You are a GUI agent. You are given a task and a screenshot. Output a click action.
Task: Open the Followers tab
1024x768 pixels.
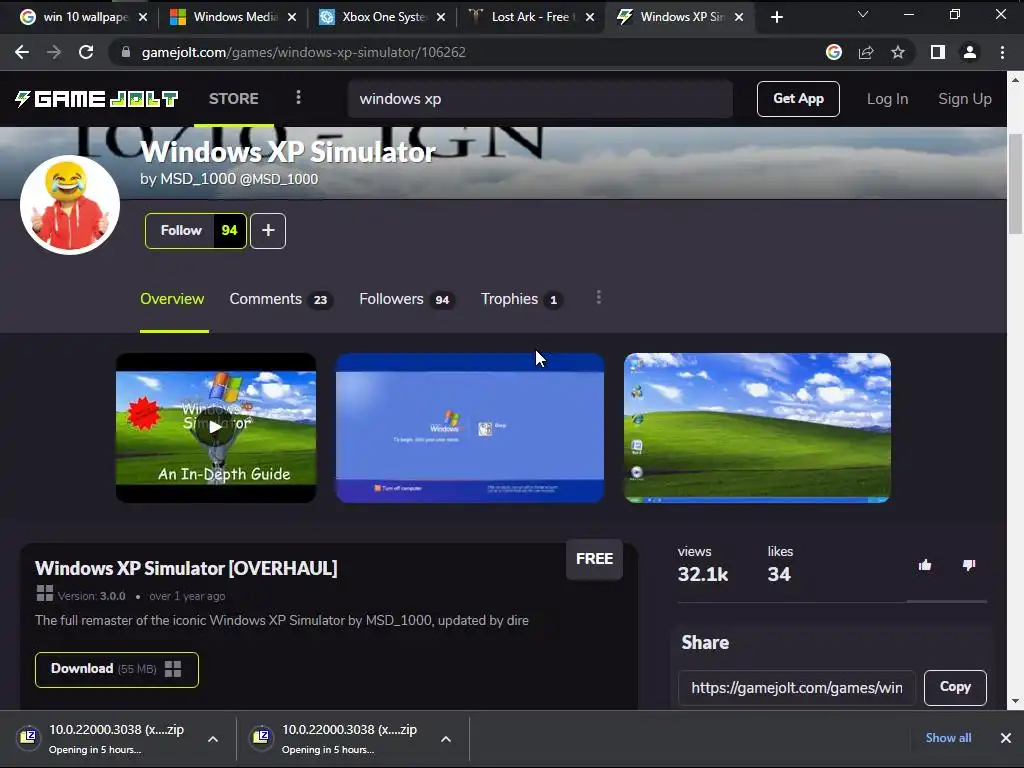point(408,299)
